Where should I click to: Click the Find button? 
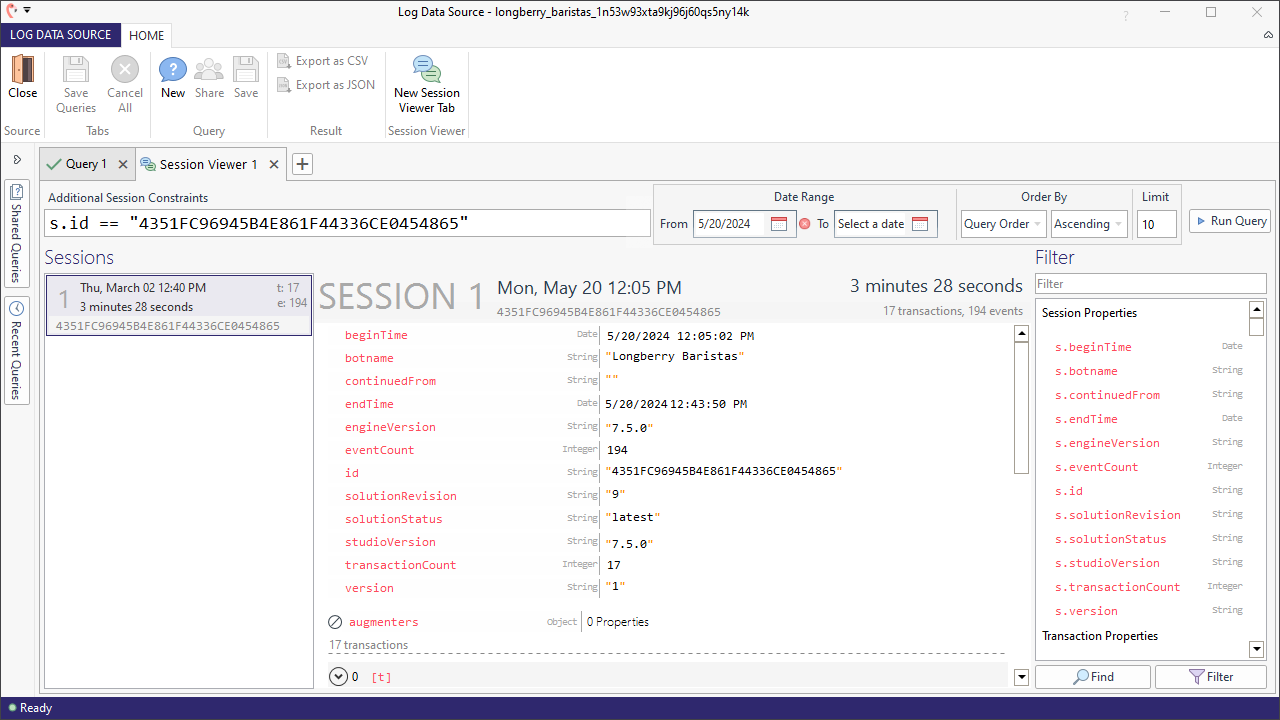[x=1092, y=677]
